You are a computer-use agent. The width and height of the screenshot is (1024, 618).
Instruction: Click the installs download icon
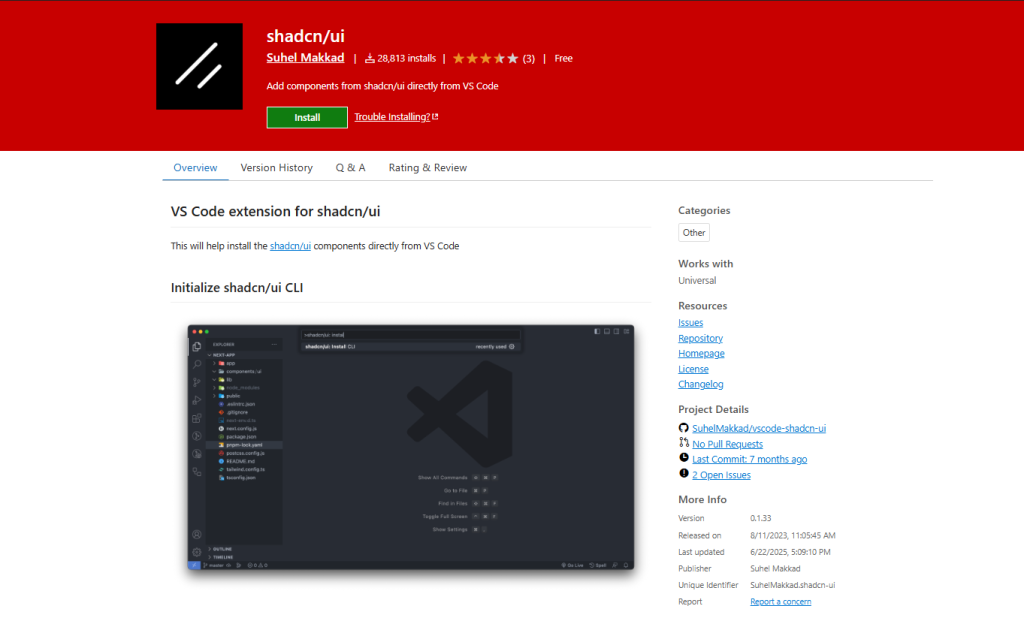pos(370,58)
